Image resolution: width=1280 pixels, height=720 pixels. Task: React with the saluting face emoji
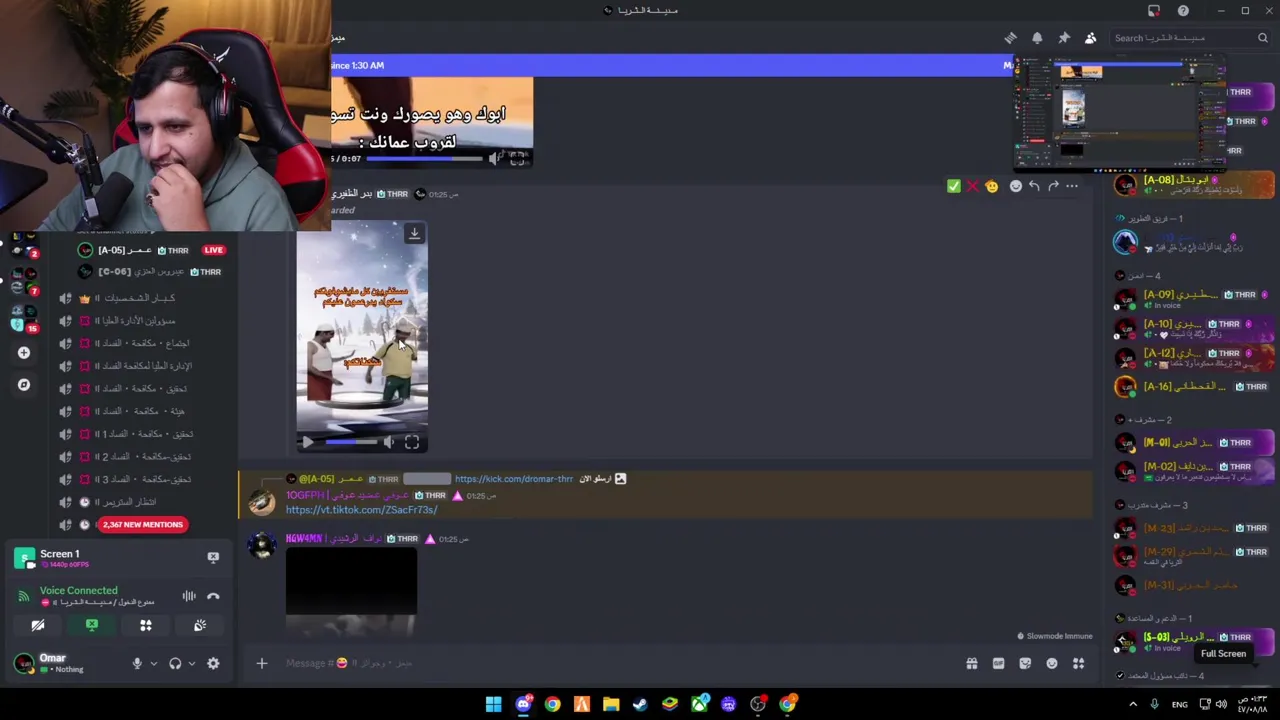(991, 186)
